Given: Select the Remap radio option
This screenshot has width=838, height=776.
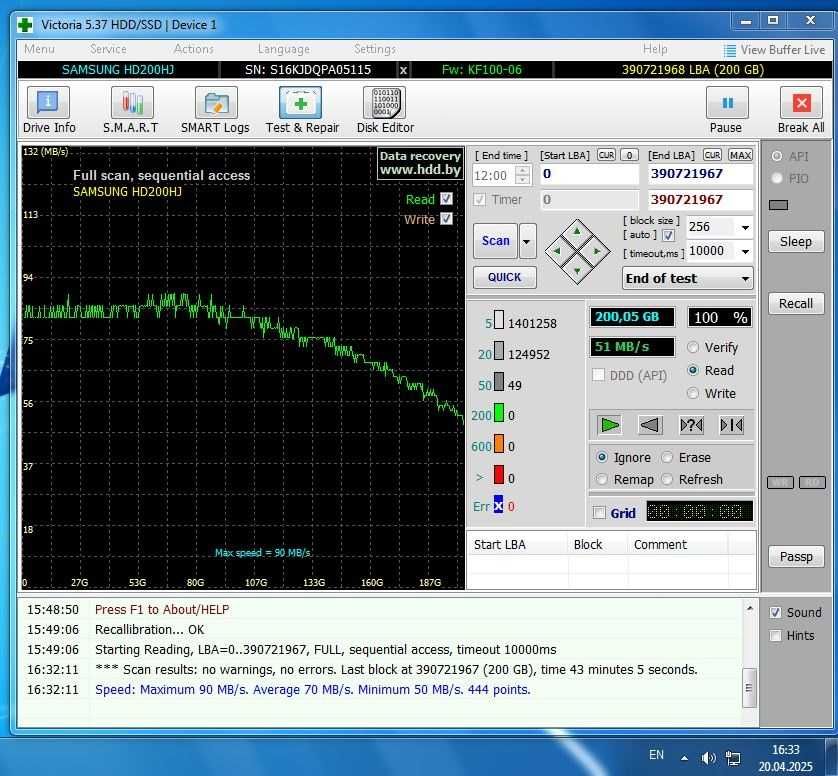Looking at the screenshot, I should (x=602, y=479).
